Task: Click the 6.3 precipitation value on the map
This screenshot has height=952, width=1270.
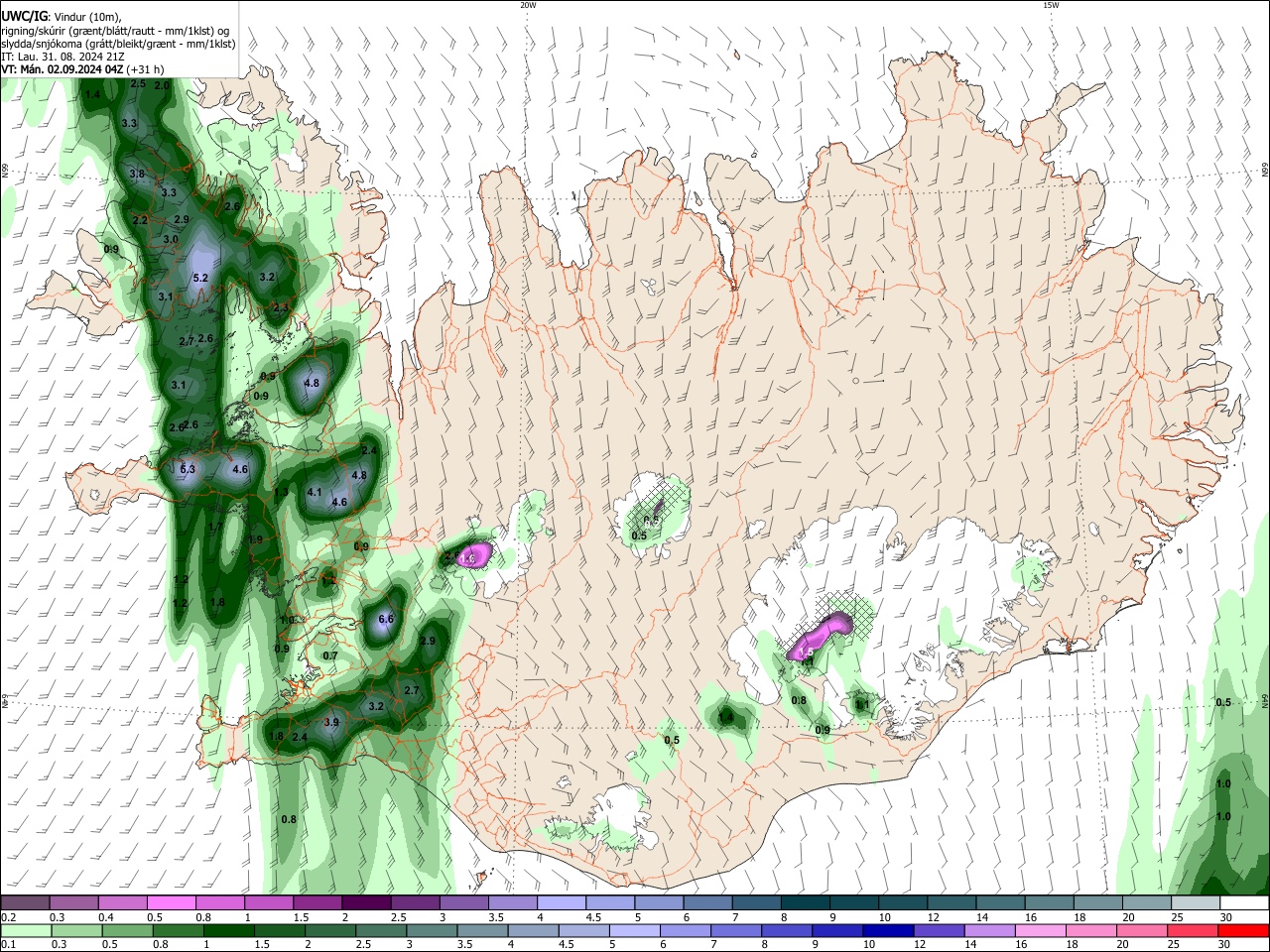Action: tap(188, 469)
